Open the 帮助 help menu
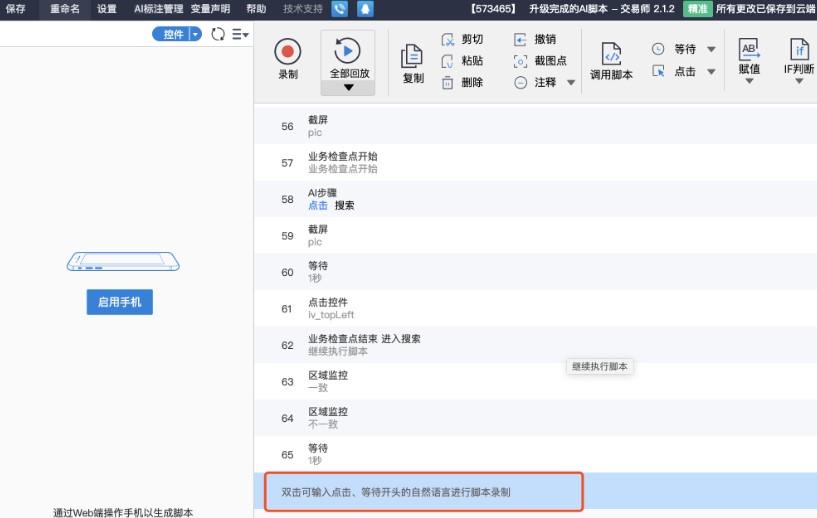Viewport: 817px width, 518px height. [x=256, y=9]
